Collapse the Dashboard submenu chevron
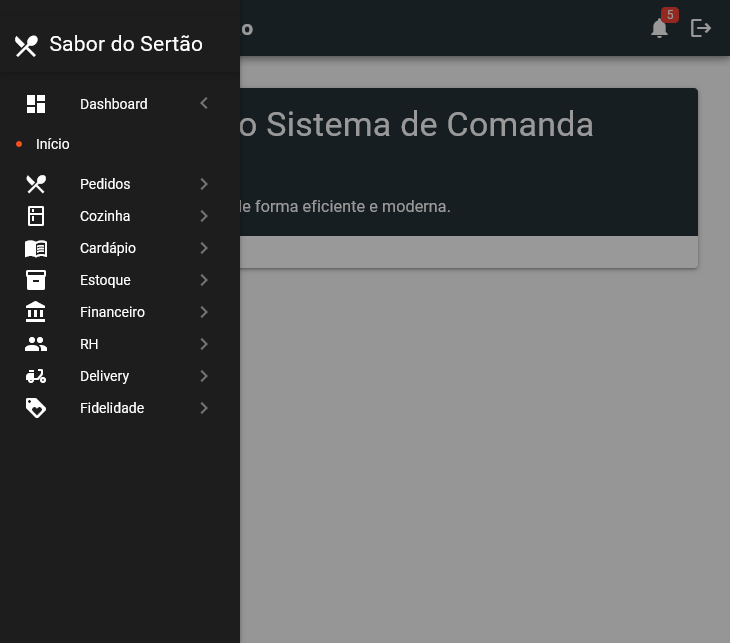Screen dimensions: 730x643 click(x=204, y=104)
